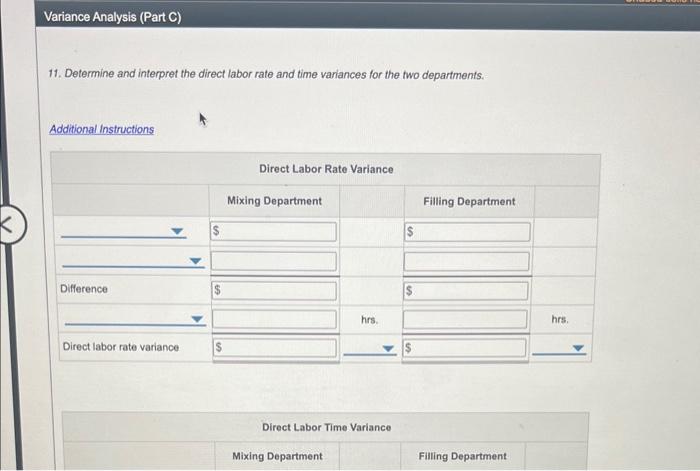
Task: Click 'Filling Department' header in rate variance table
Action: [469, 202]
